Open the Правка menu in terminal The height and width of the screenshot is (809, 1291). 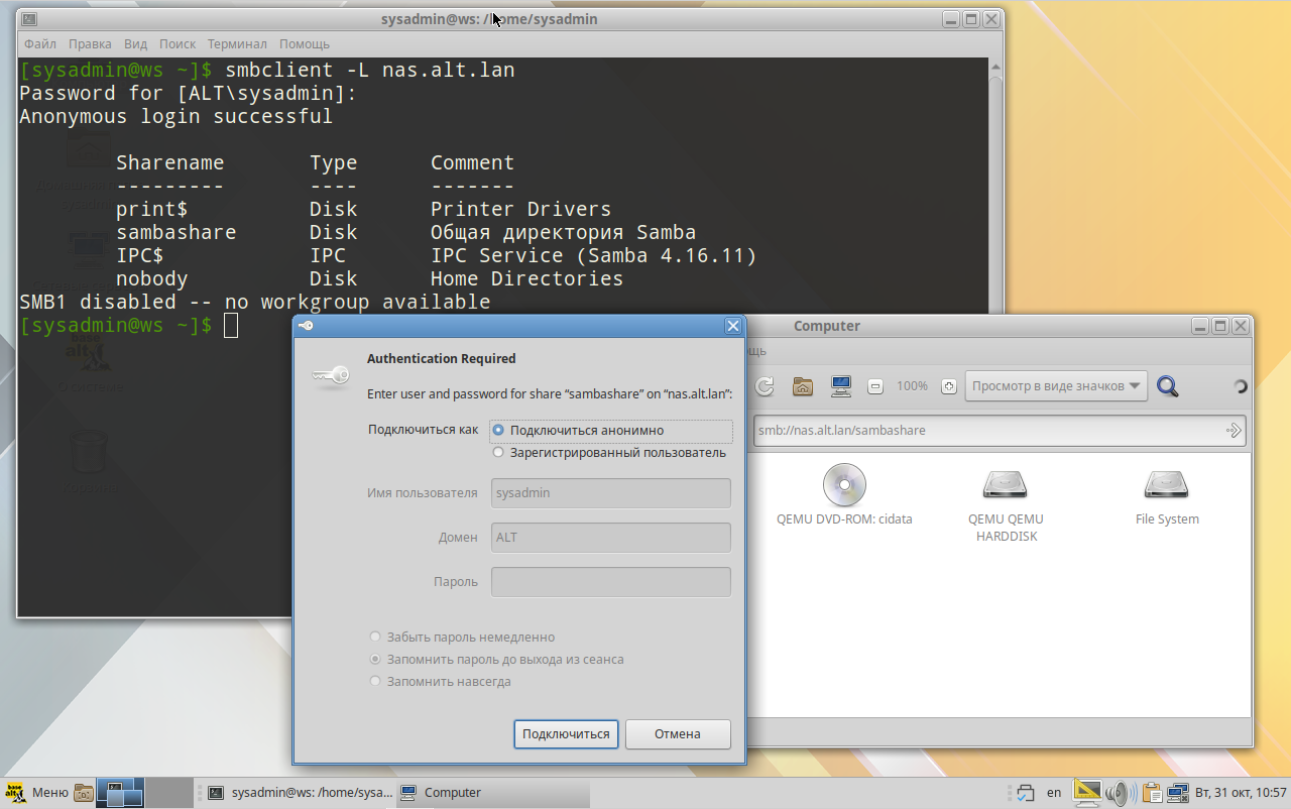90,44
